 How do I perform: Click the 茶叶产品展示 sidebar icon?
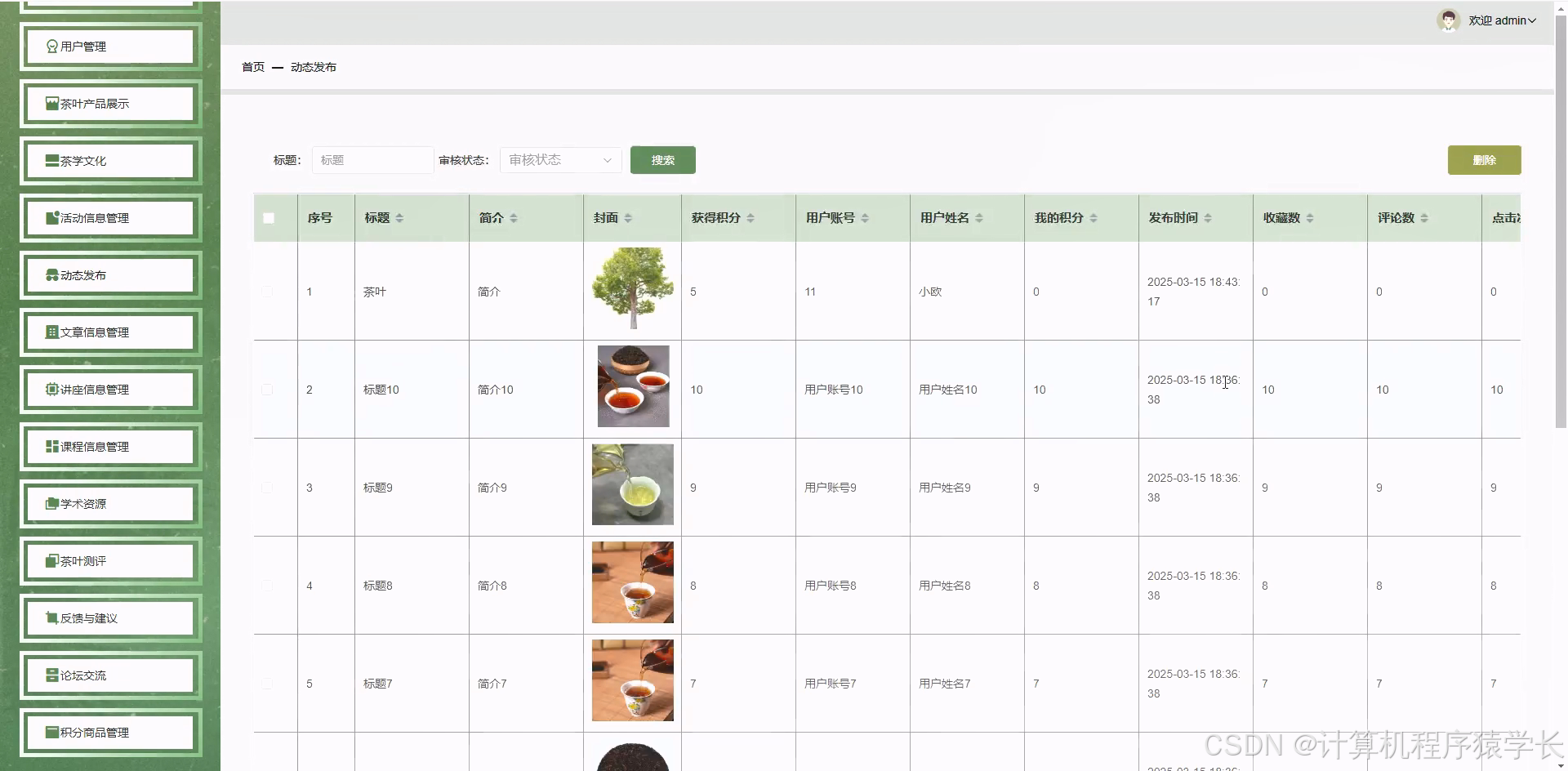(x=52, y=104)
